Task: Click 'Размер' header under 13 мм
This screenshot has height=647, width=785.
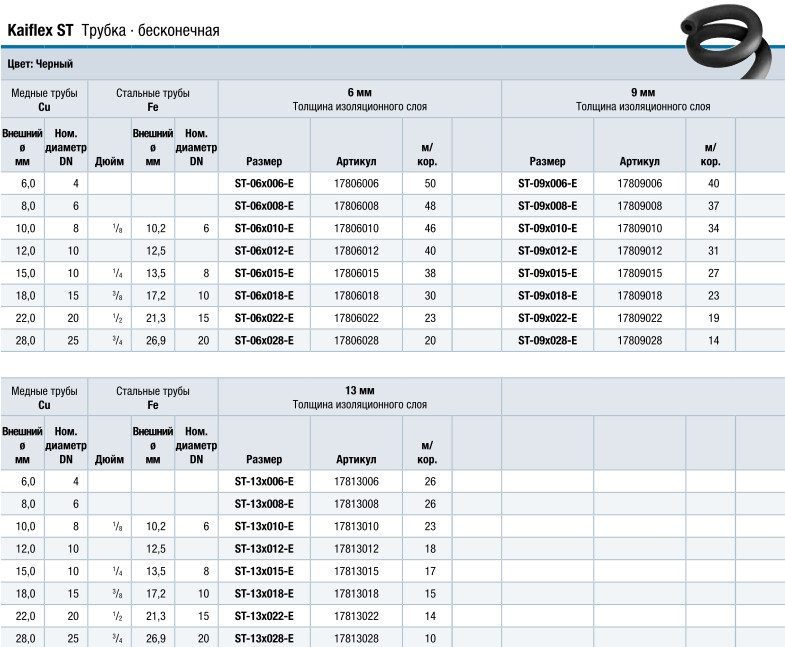Action: [264, 460]
